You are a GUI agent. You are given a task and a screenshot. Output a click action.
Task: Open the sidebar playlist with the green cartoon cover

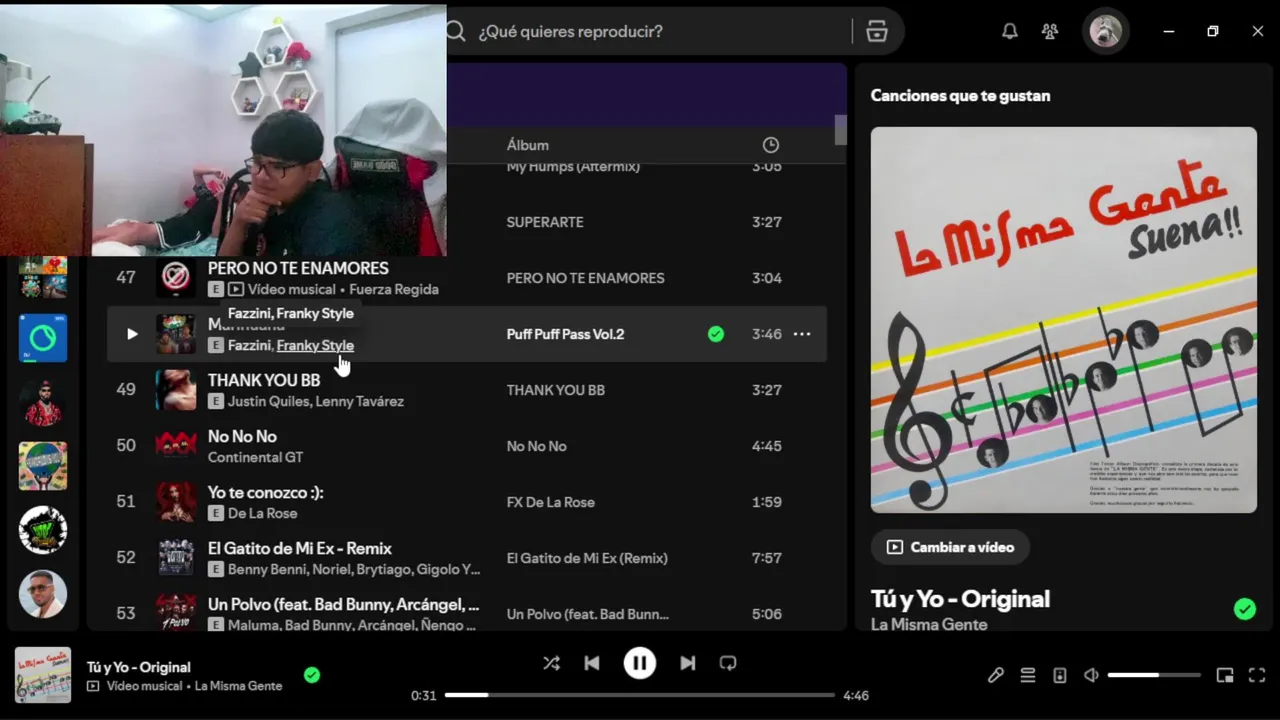click(43, 466)
